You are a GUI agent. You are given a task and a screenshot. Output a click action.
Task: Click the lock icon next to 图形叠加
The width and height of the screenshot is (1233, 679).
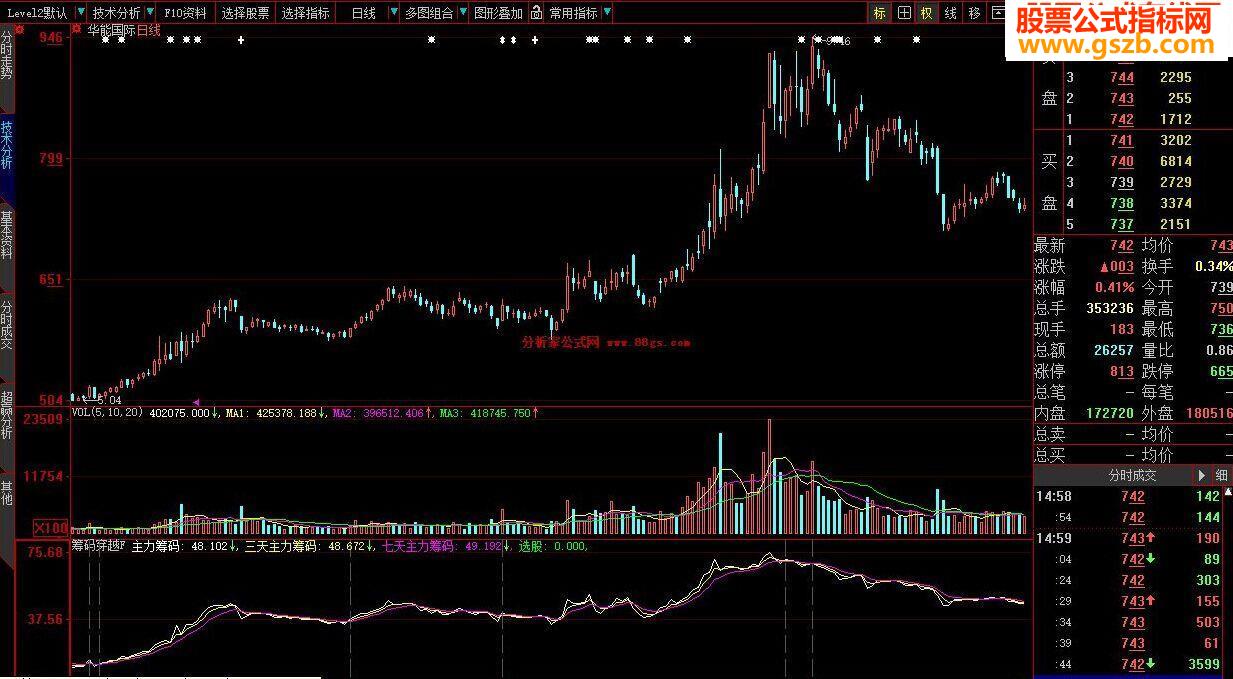536,13
